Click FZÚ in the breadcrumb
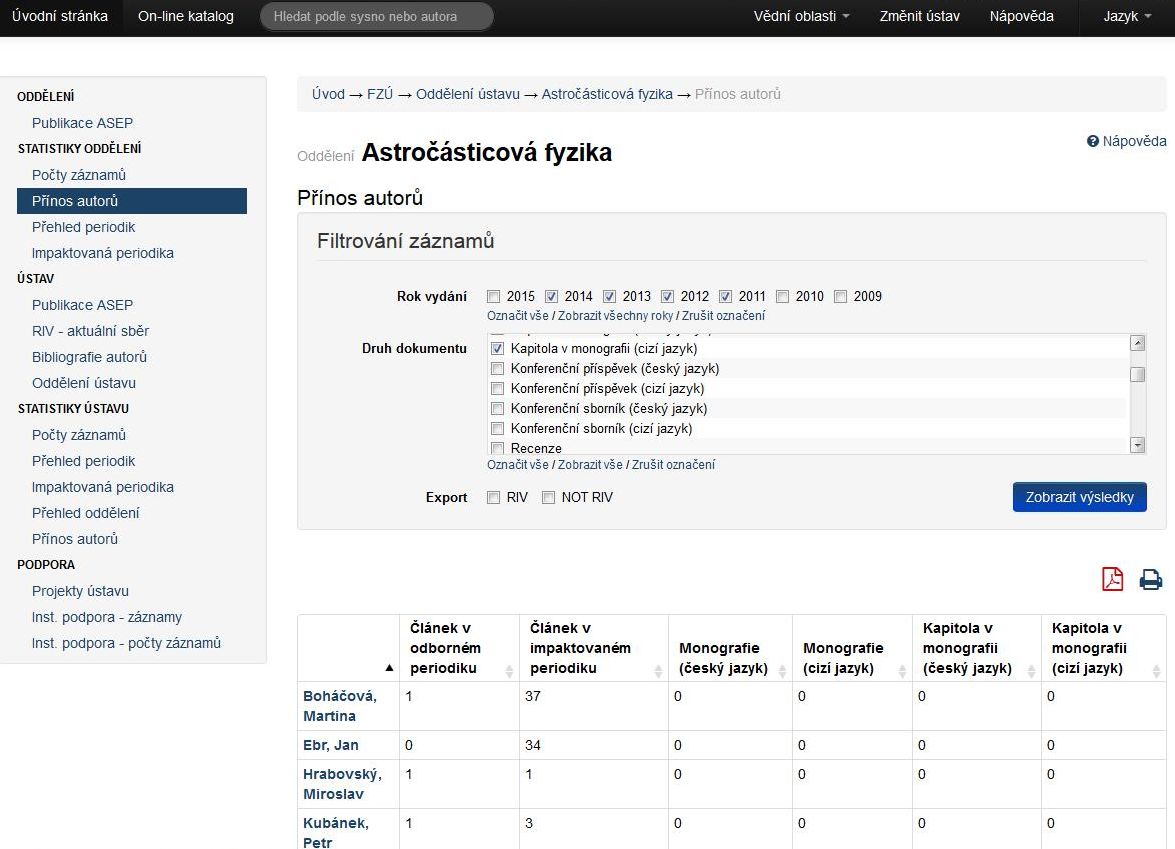The image size is (1175, 849). pos(380,94)
